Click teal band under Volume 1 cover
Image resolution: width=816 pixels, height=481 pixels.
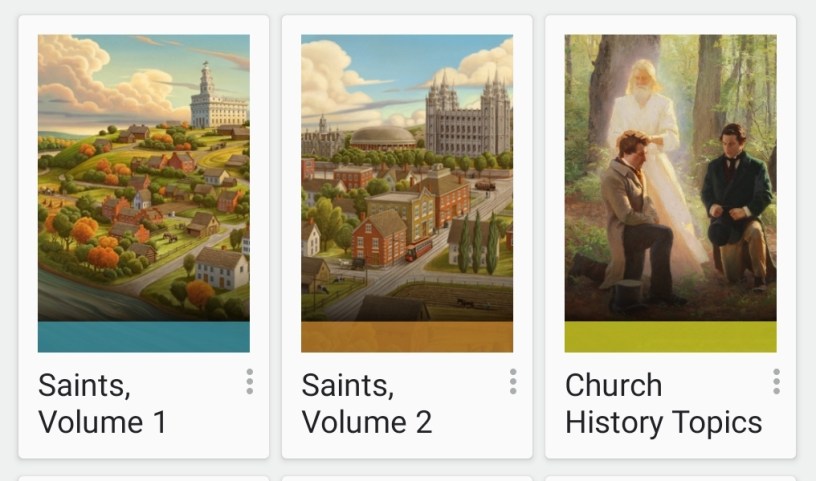143,337
